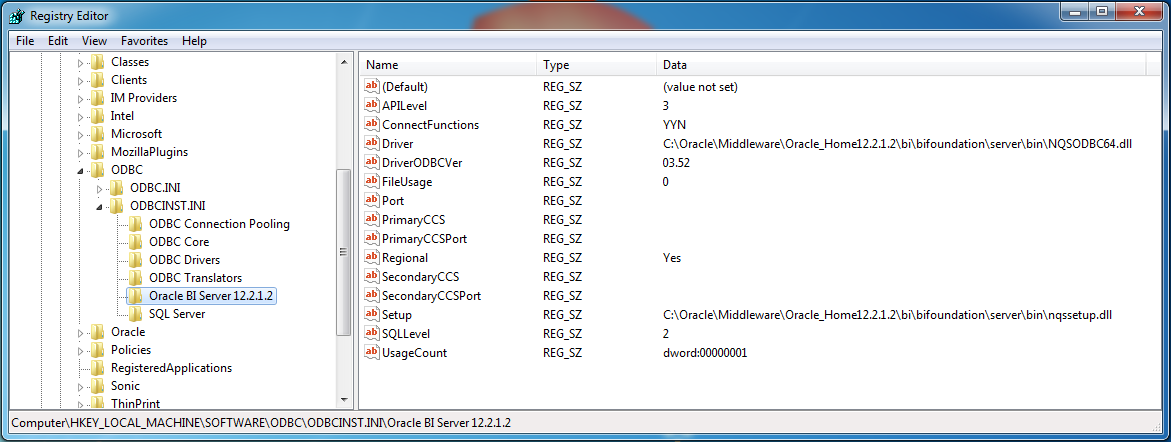Click the UsageCount value's string icon
Viewport: 1171px width, 442px height.
(x=372, y=353)
